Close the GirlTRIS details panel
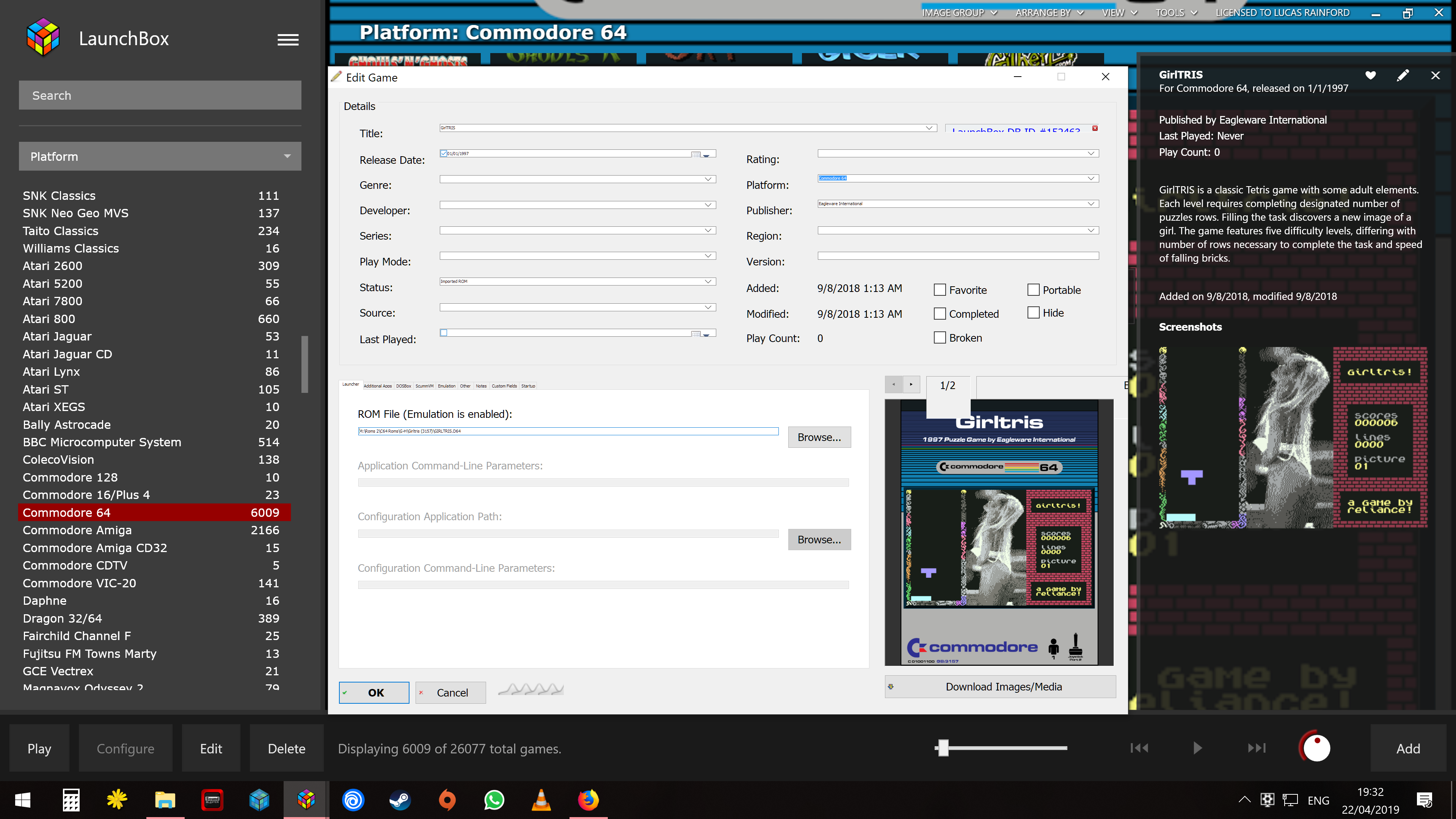This screenshot has height=819, width=1456. (x=1435, y=75)
